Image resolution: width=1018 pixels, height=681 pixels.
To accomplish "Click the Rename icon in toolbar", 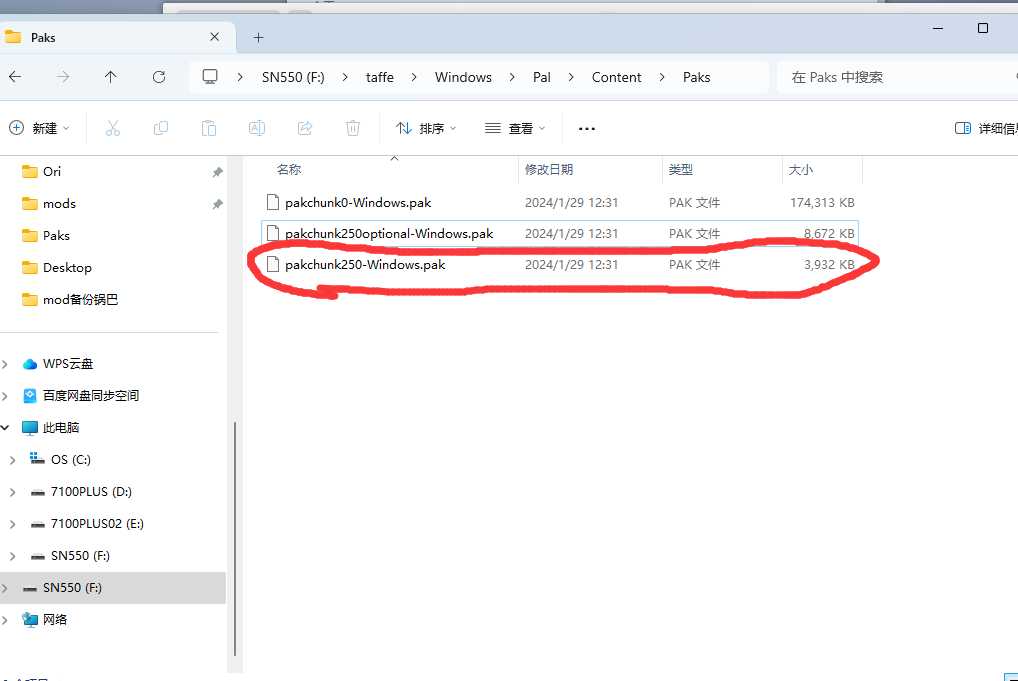I will [256, 128].
